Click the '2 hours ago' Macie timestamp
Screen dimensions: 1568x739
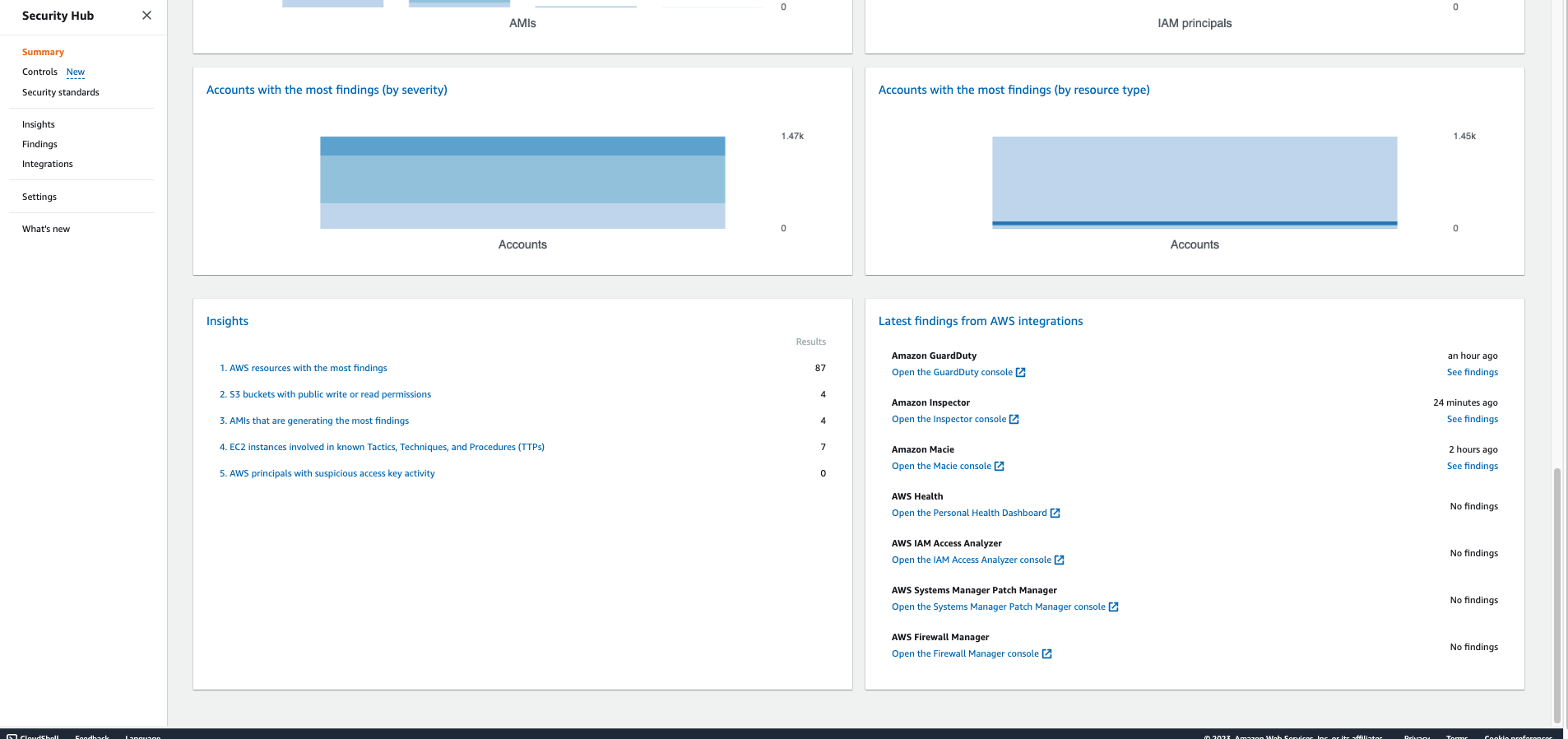[1473, 449]
